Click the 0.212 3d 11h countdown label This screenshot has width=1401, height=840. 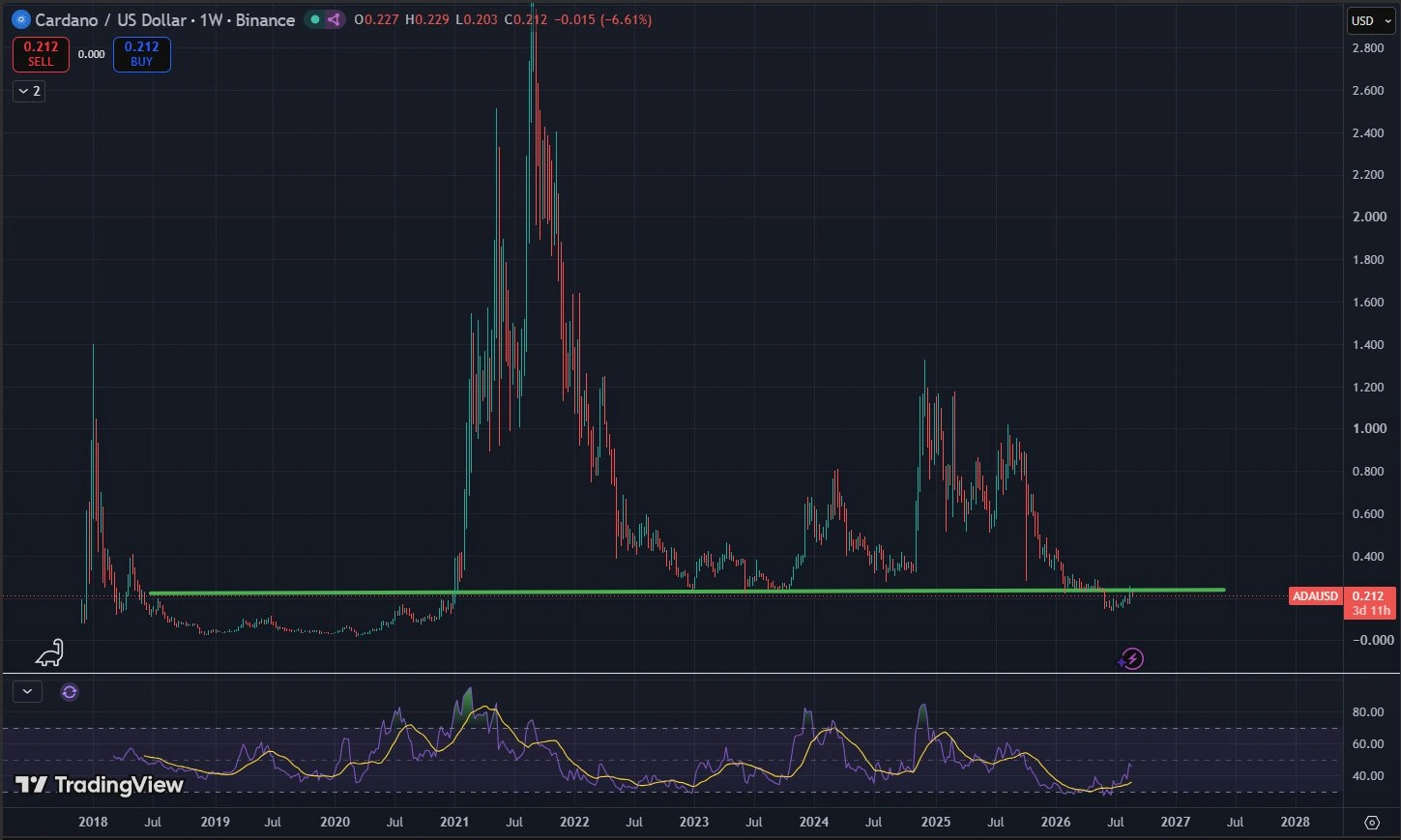click(x=1371, y=603)
